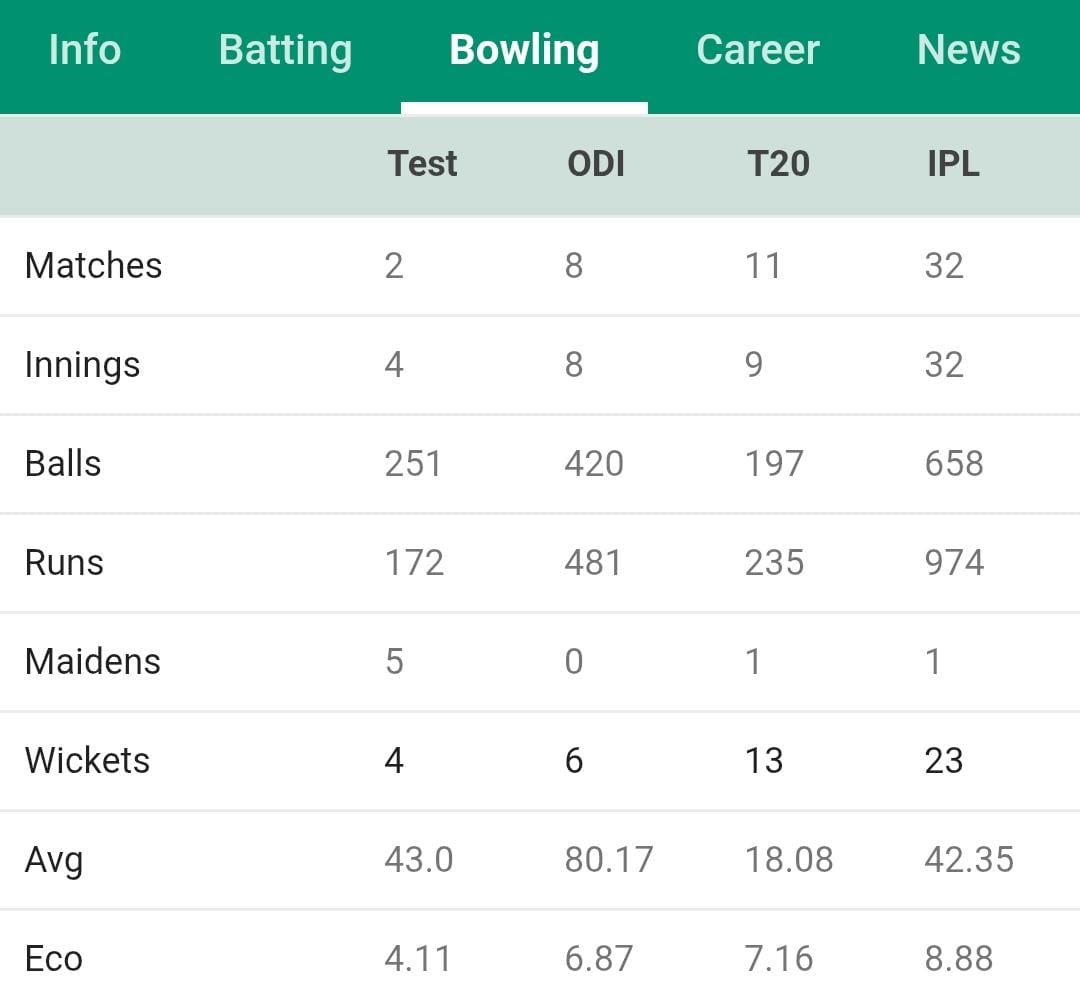This screenshot has height=1000, width=1080.
Task: Select the IPL column header
Action: pos(951,164)
